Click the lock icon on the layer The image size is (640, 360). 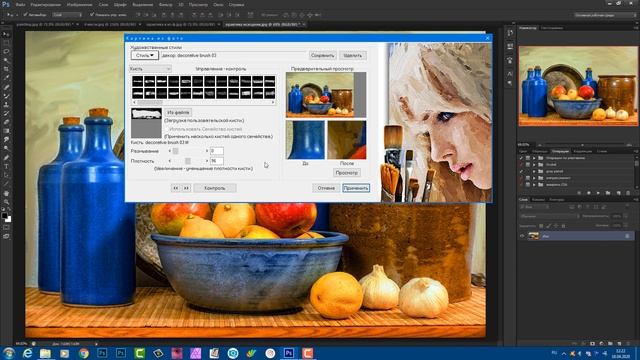627,236
